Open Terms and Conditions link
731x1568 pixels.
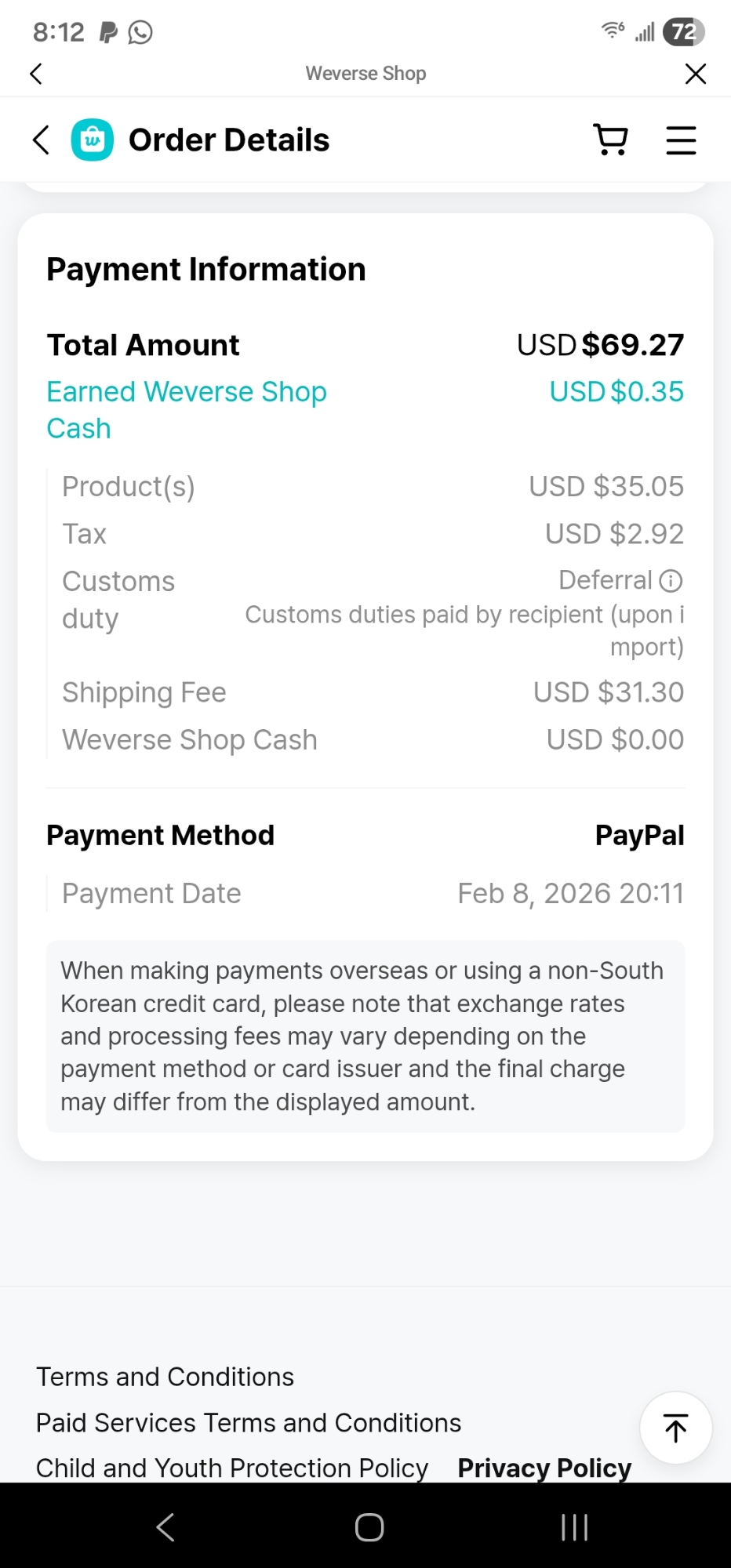[165, 1377]
